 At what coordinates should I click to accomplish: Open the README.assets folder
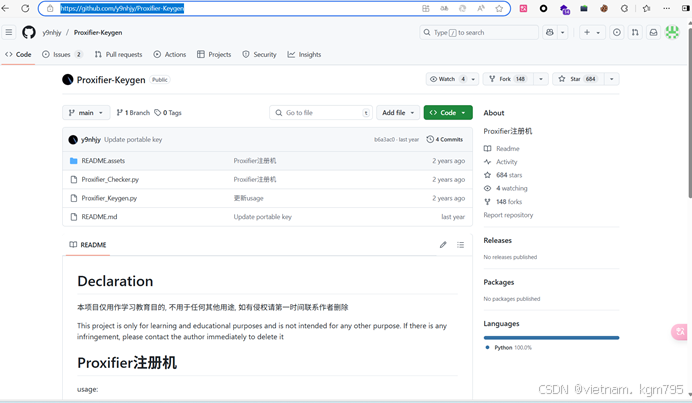point(103,161)
